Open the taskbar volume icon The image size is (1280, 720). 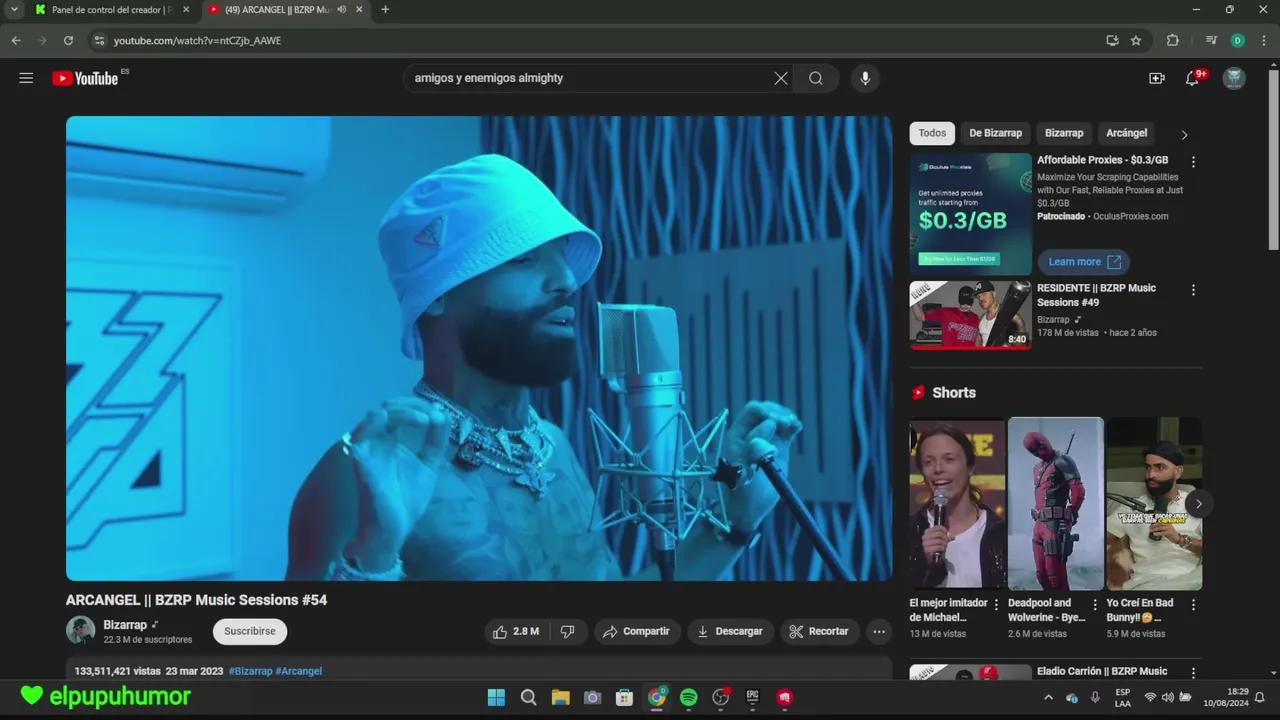point(1167,697)
